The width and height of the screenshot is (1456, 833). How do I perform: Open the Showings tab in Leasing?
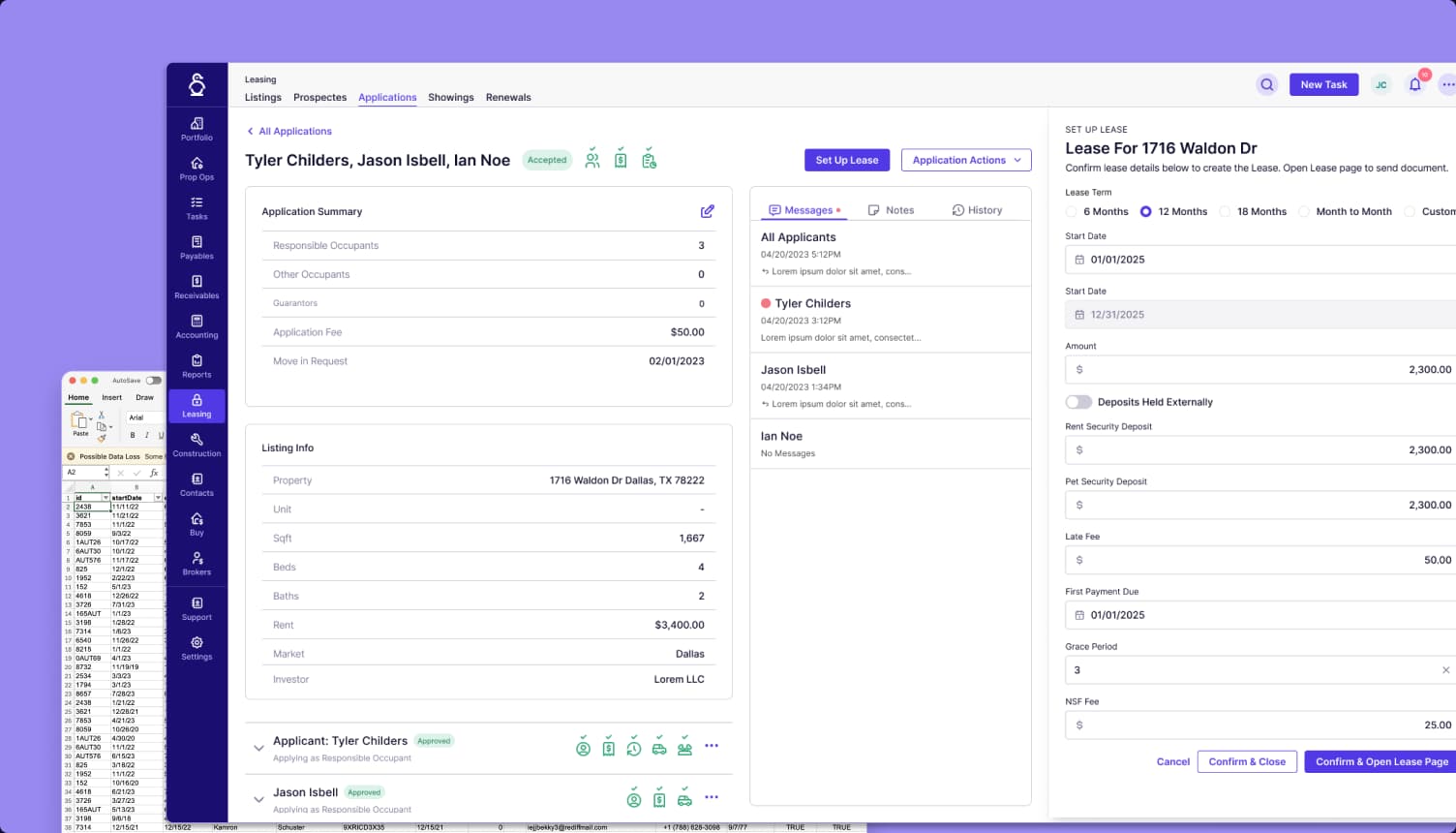(x=450, y=97)
